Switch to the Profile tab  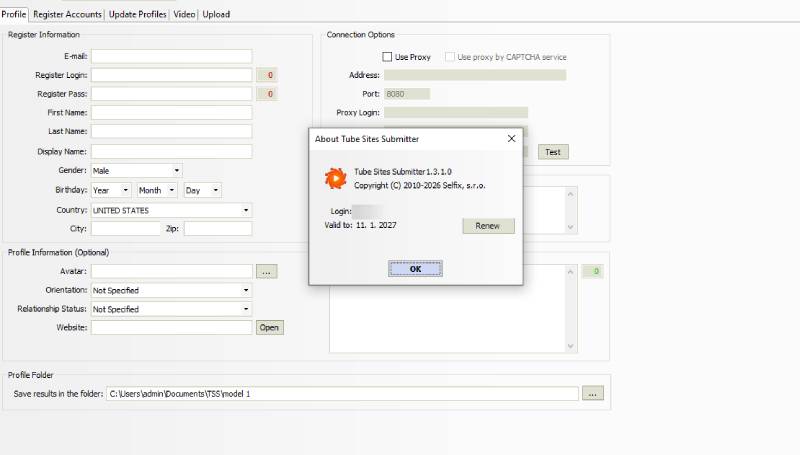14,14
